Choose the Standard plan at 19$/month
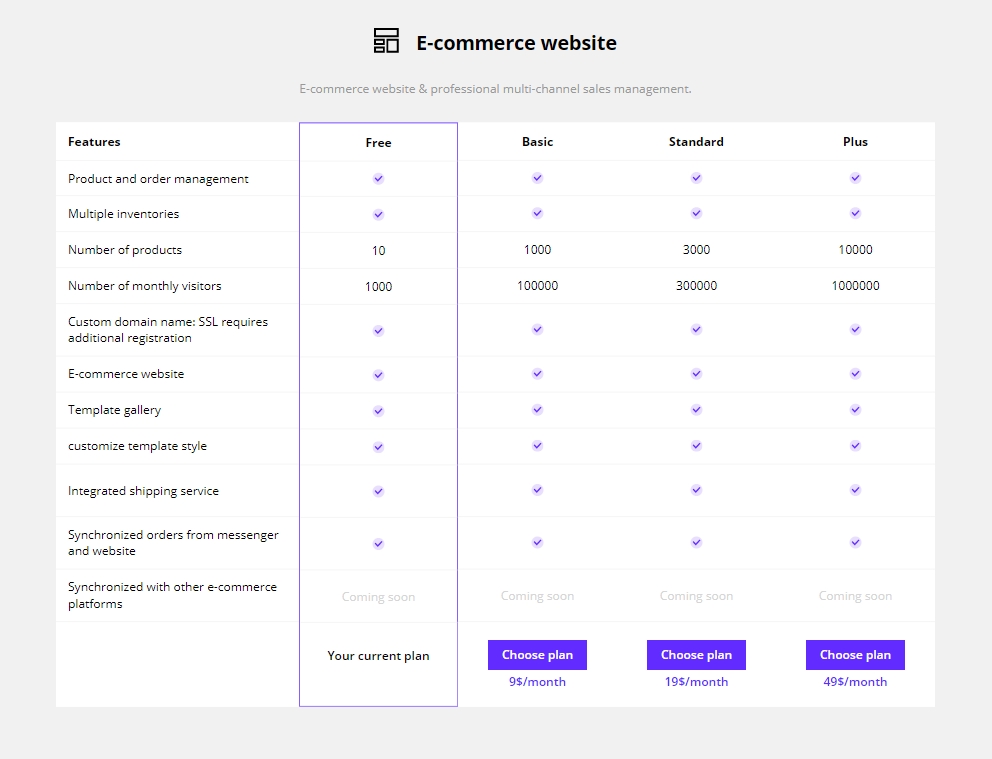The width and height of the screenshot is (992, 759). [696, 655]
